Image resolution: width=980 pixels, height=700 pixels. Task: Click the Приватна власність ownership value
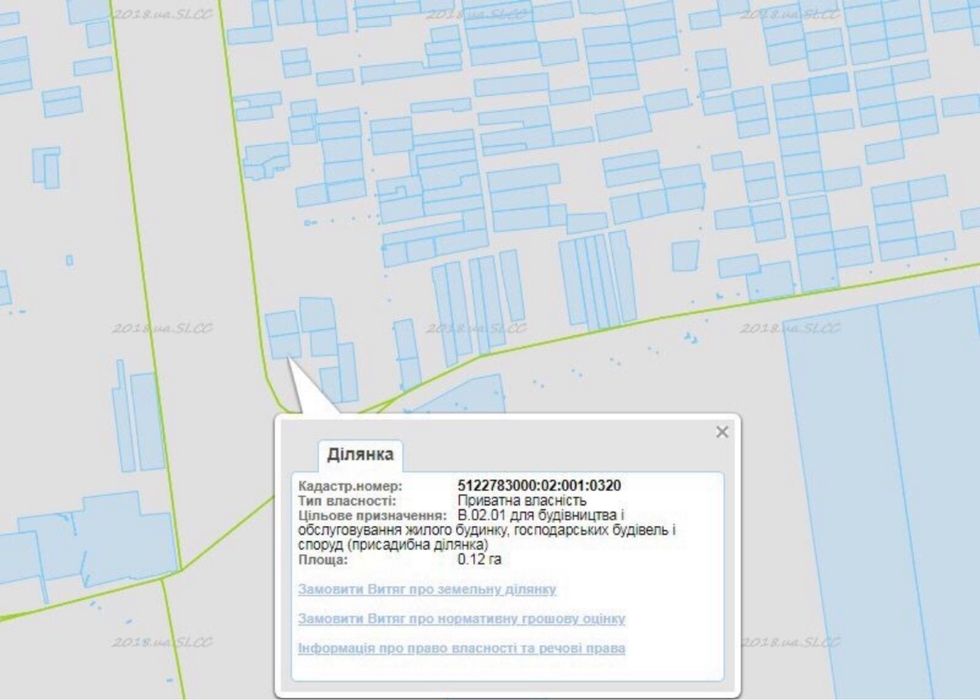click(x=522, y=501)
